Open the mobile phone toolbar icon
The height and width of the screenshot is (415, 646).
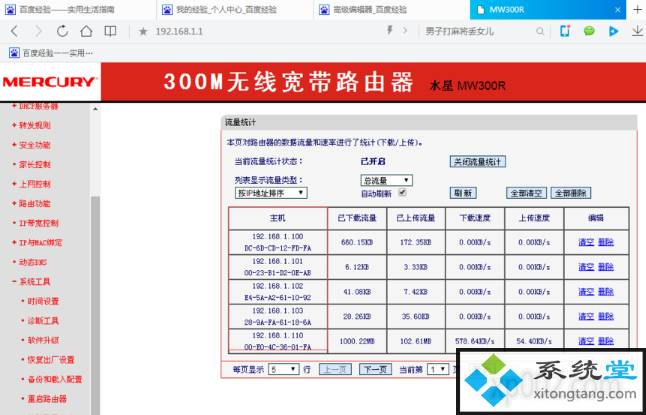click(x=565, y=31)
